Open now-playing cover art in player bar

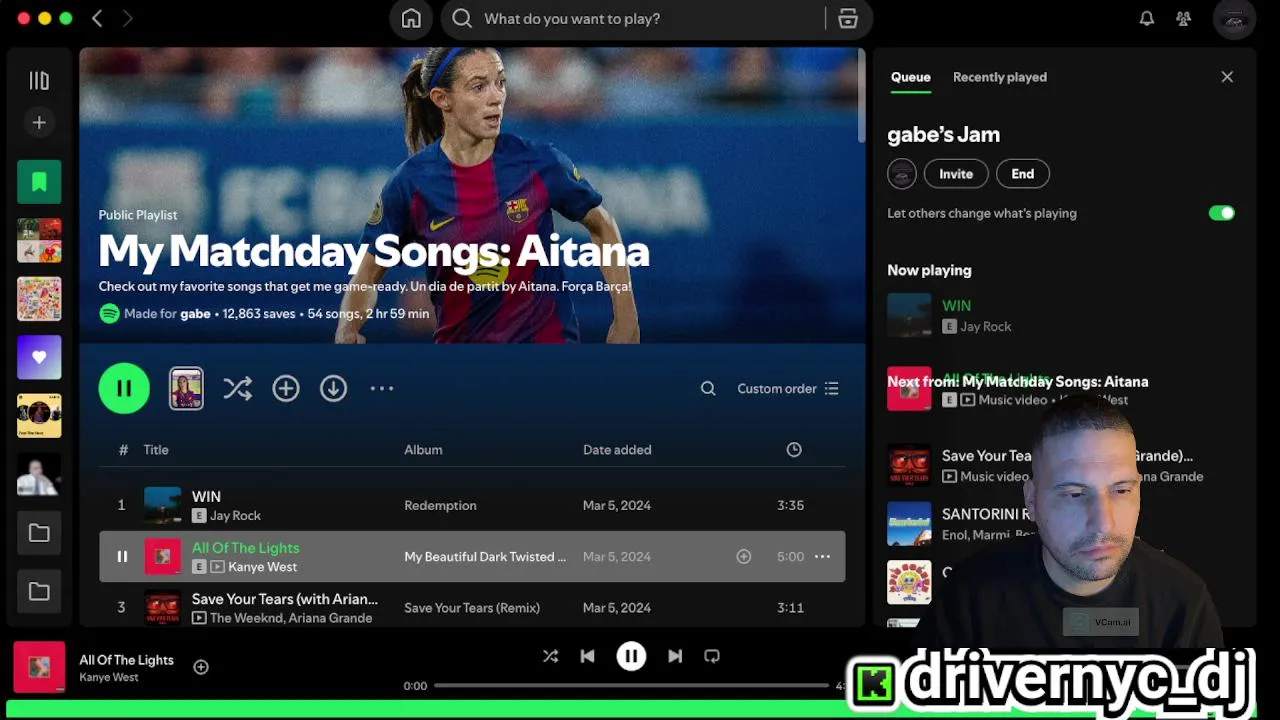click(39, 667)
